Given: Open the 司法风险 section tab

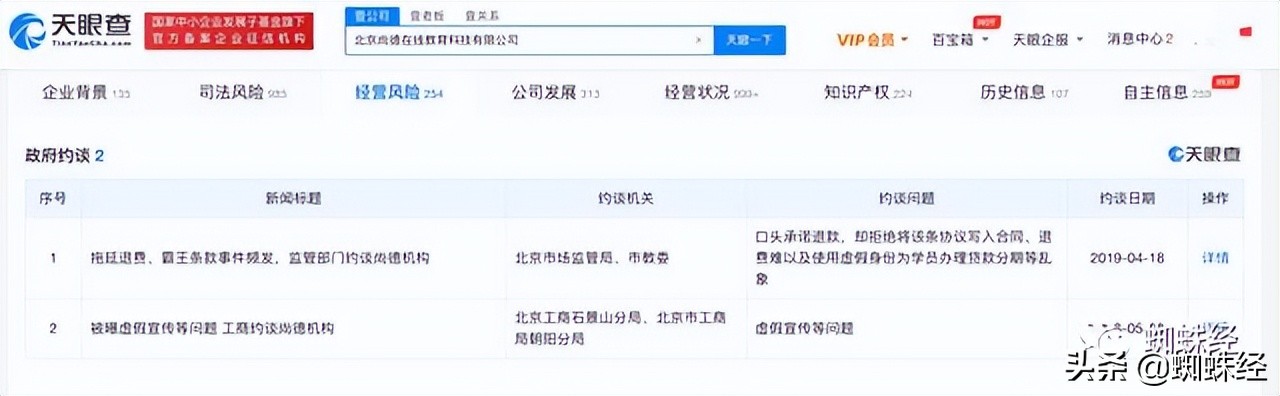Looking at the screenshot, I should pos(242,93).
